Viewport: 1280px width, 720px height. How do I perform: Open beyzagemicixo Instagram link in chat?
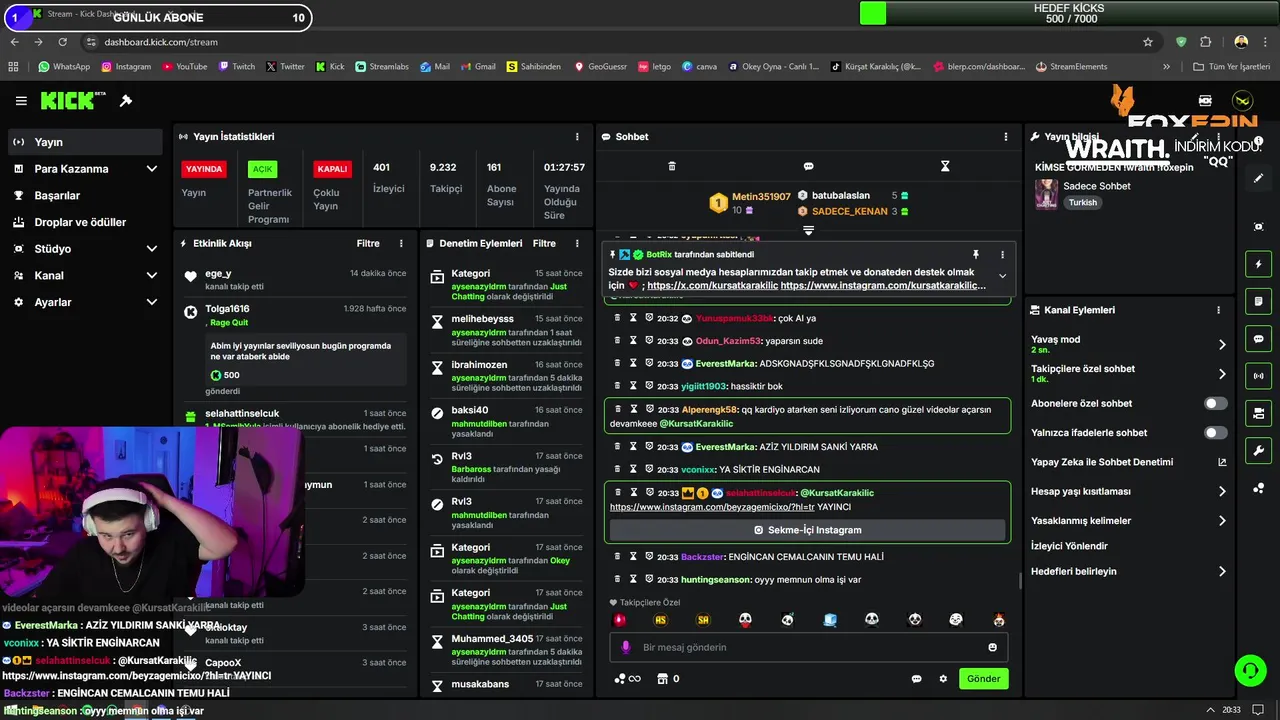(x=712, y=507)
